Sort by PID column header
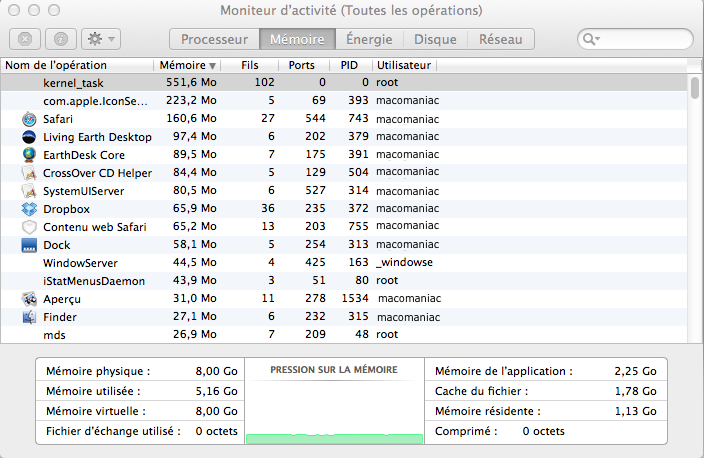Screen dimensions: 704x458 349,65
